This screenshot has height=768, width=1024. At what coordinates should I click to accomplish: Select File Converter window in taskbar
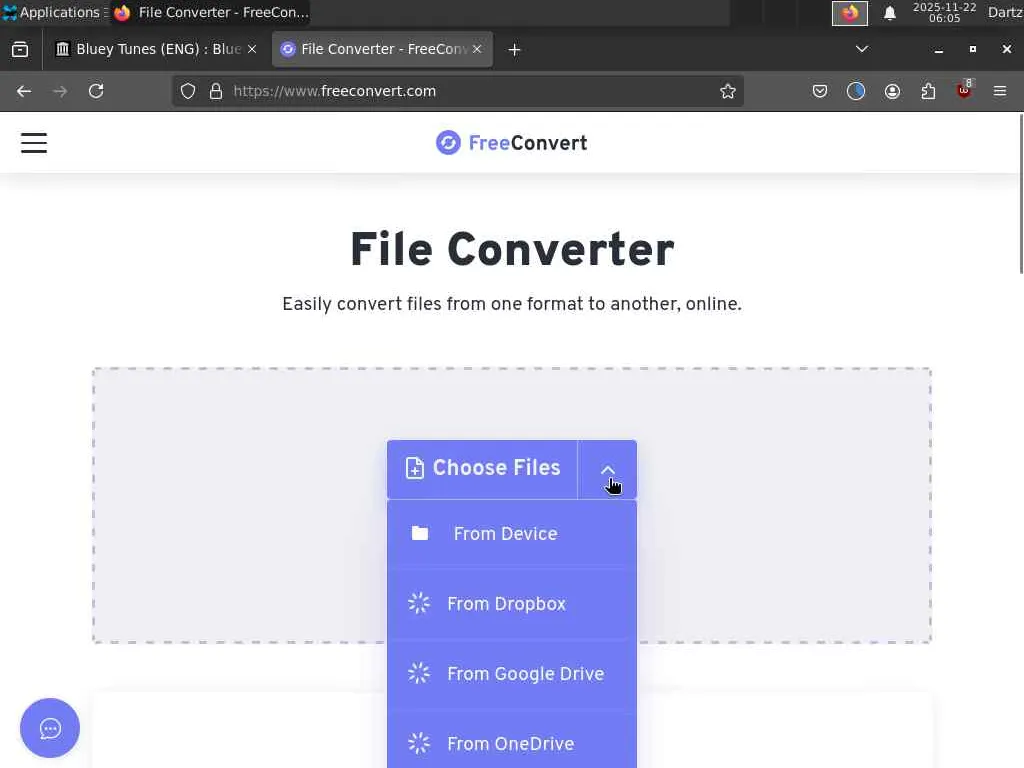pos(210,12)
